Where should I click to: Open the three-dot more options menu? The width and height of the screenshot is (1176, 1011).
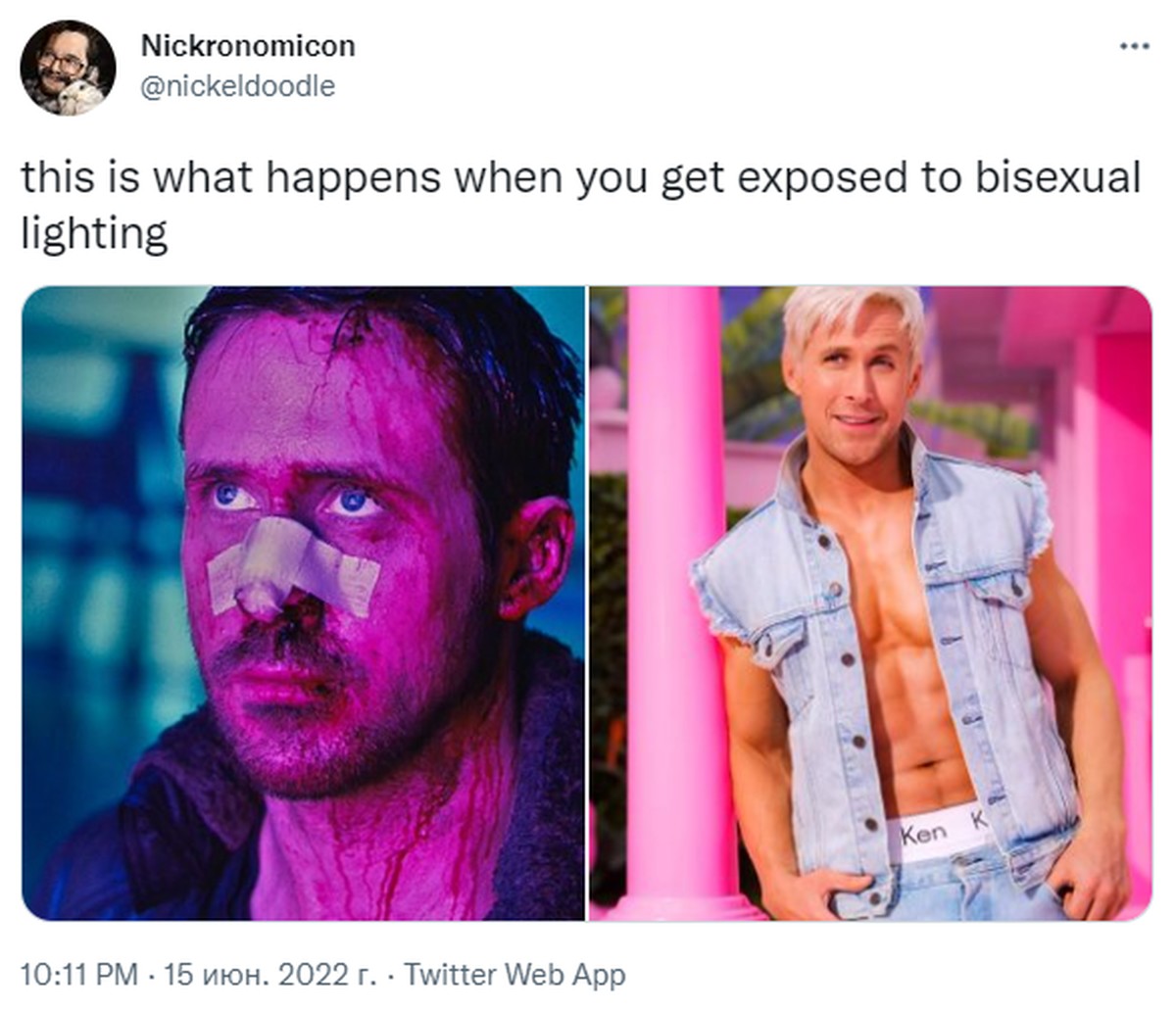click(x=1134, y=46)
